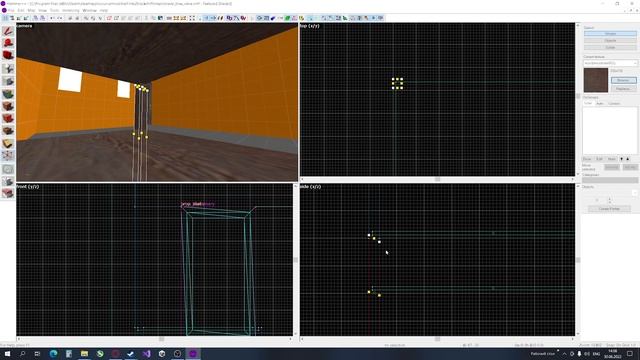Click the side view horizontal scrollbar
Viewport: 640px width, 360px height.
pos(437,339)
